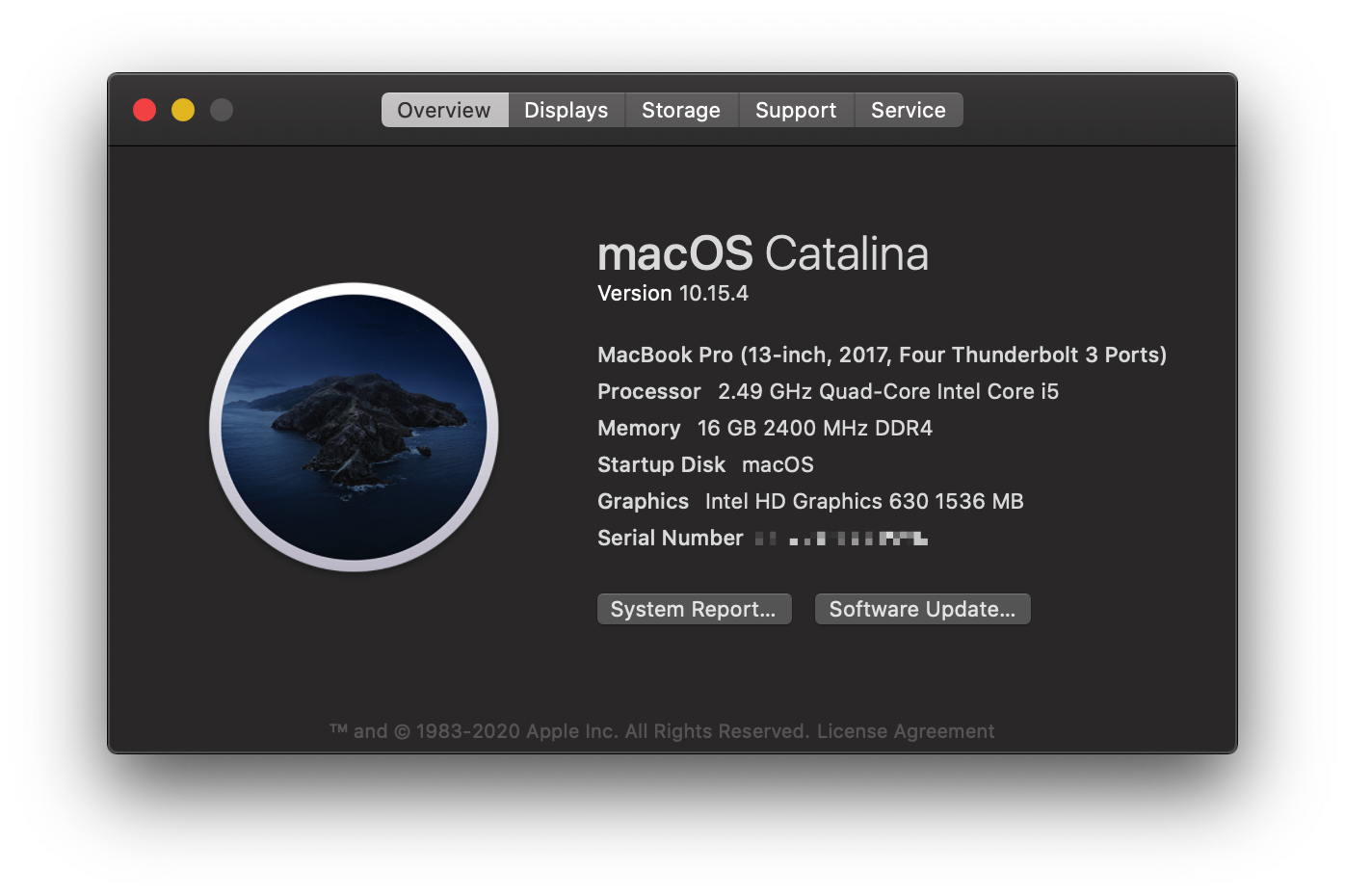
Task: Switch to the Overview tab
Action: tap(444, 110)
